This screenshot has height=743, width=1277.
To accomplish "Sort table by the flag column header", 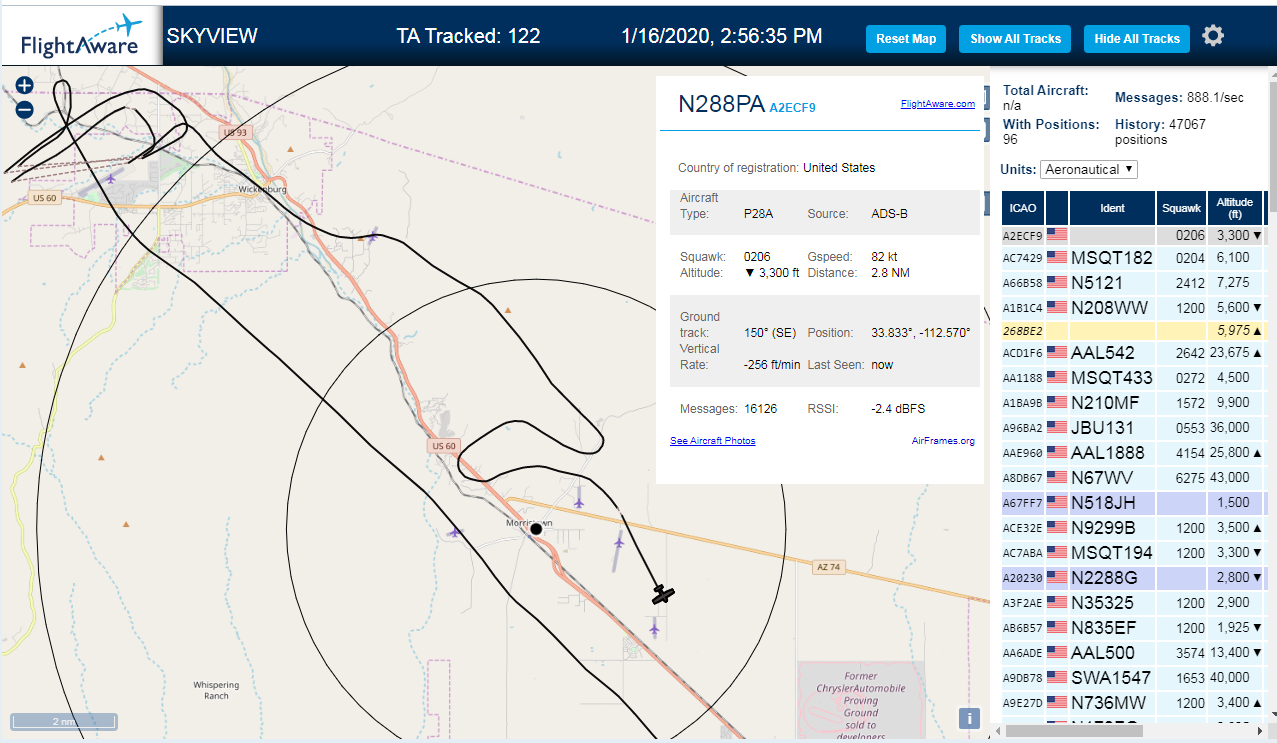I will (x=1057, y=208).
